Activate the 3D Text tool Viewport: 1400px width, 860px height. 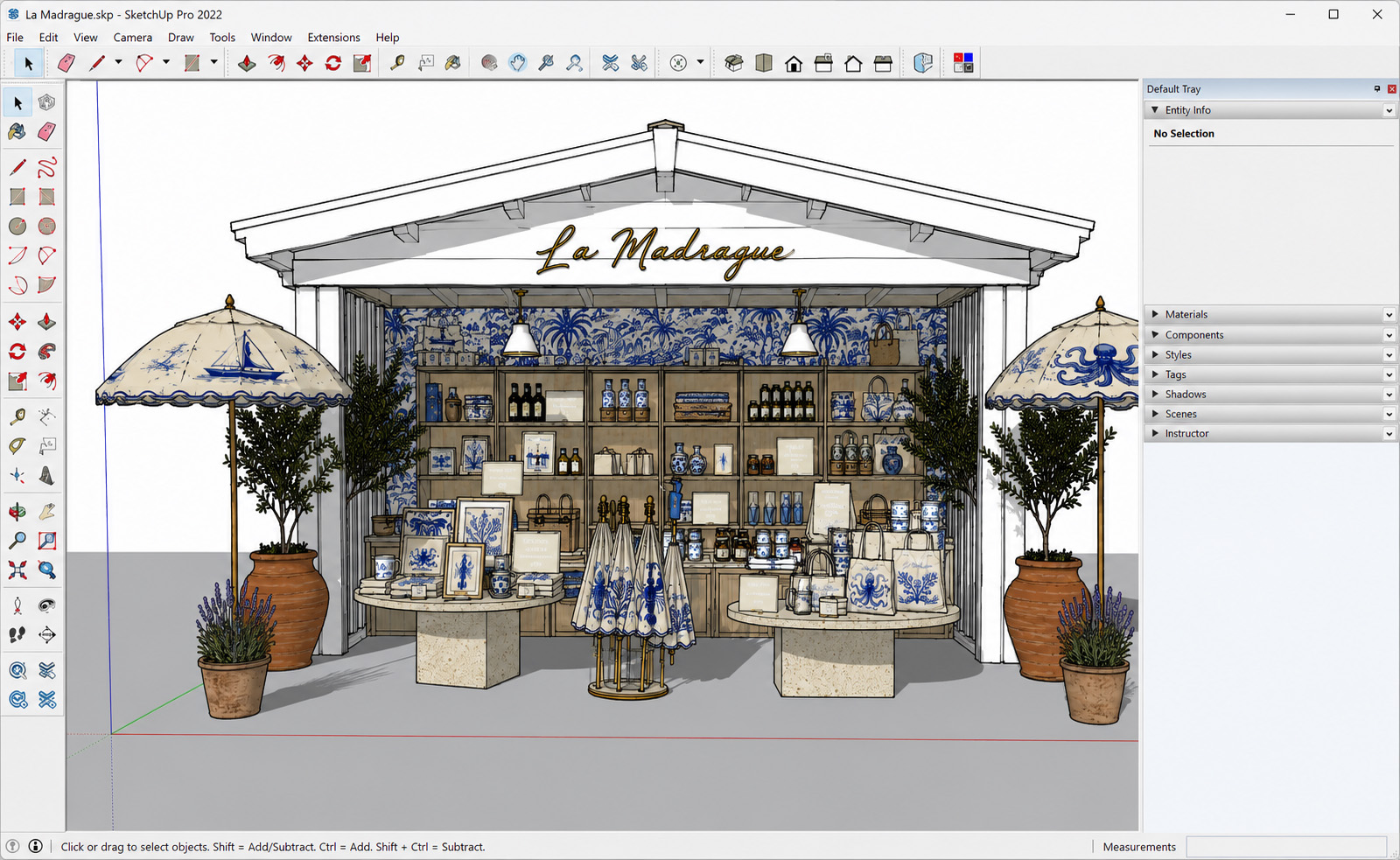coord(46,475)
